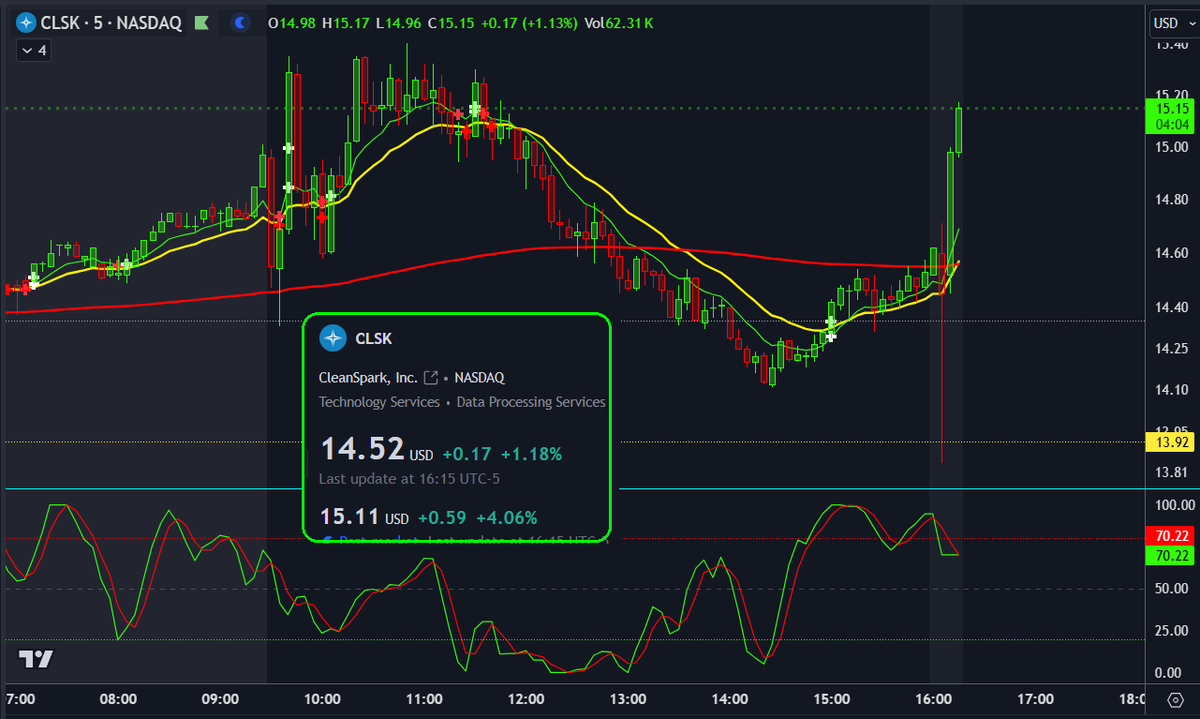
Task: Click the 09:00 time axis label
Action: pos(220,699)
